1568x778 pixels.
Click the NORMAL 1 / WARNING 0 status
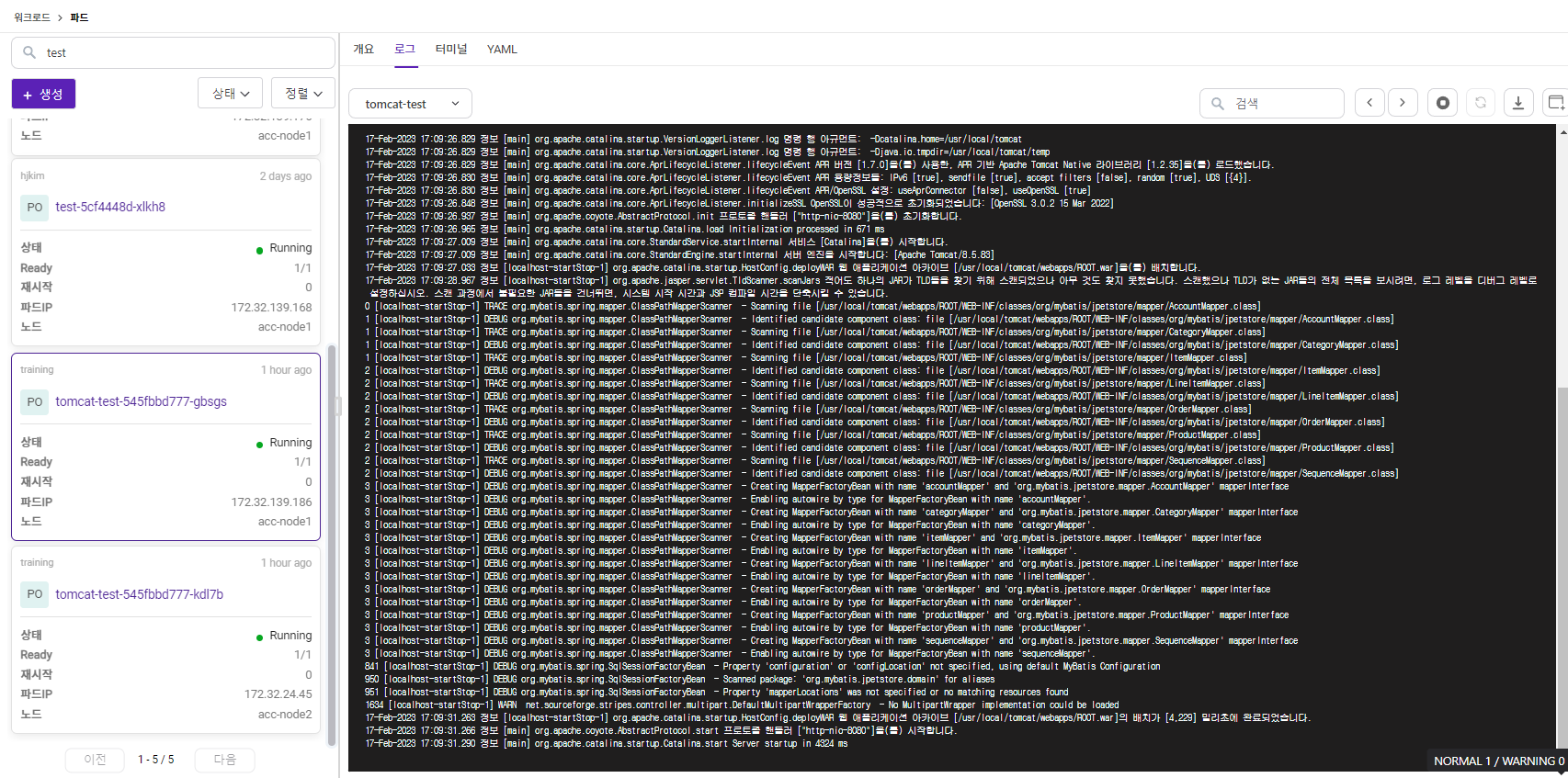1498,761
